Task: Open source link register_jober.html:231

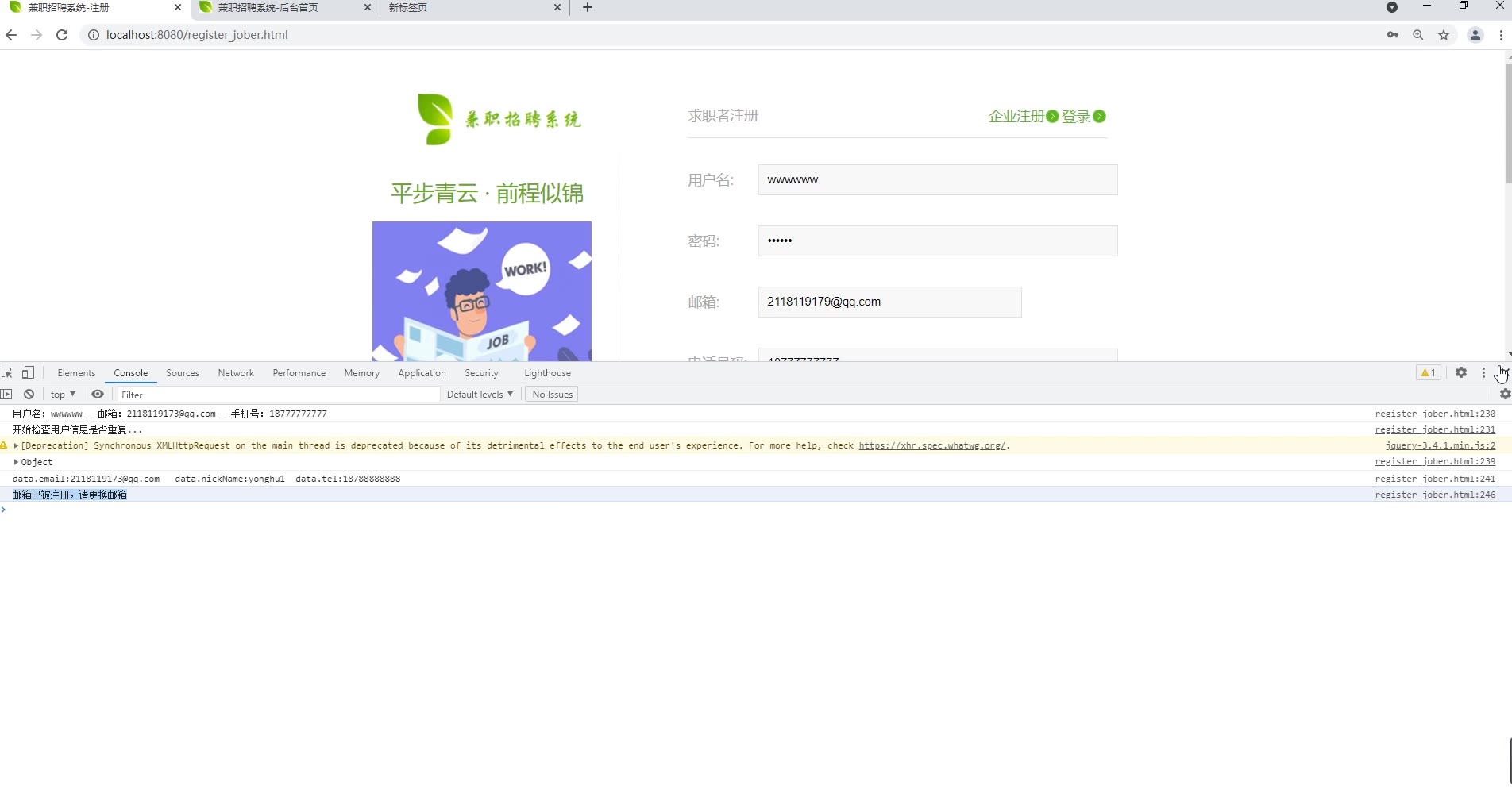Action: coord(1435,429)
